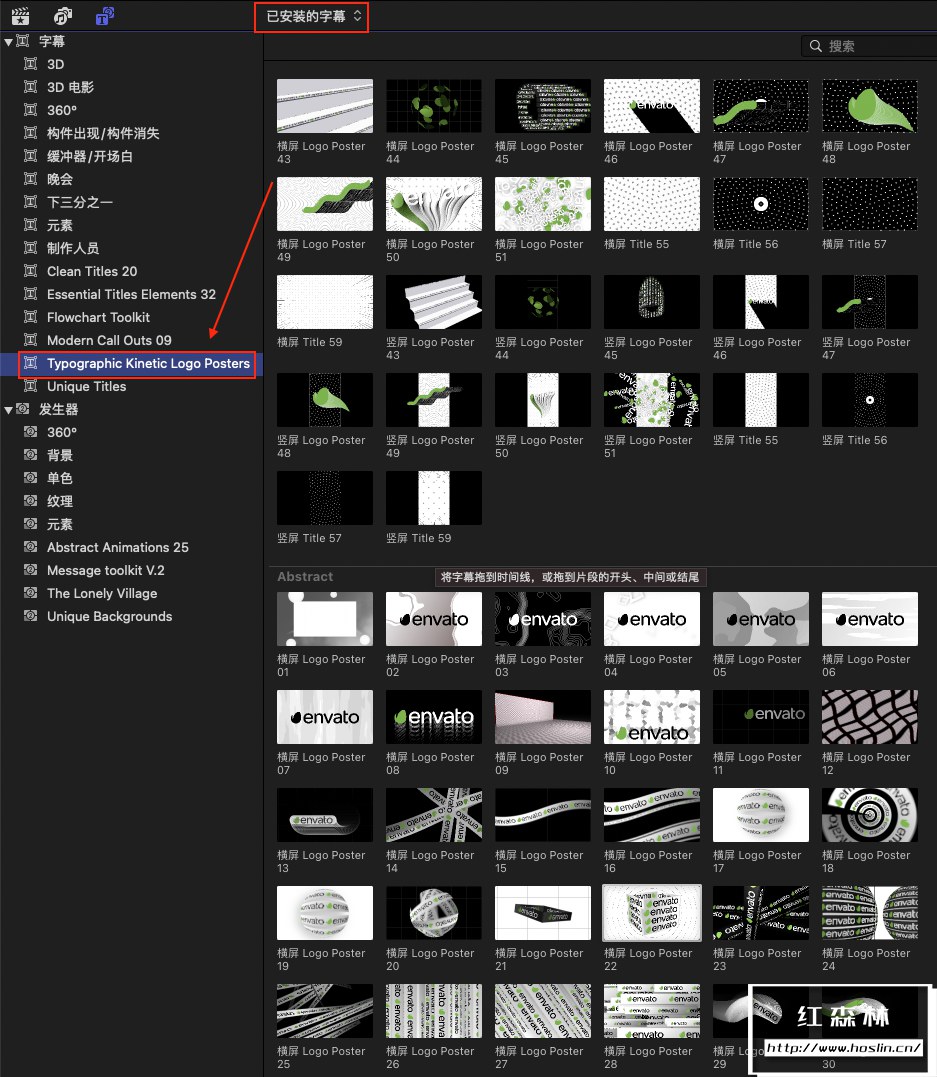Select 横屏 Logo Poster 50 thumbnail

[434, 204]
